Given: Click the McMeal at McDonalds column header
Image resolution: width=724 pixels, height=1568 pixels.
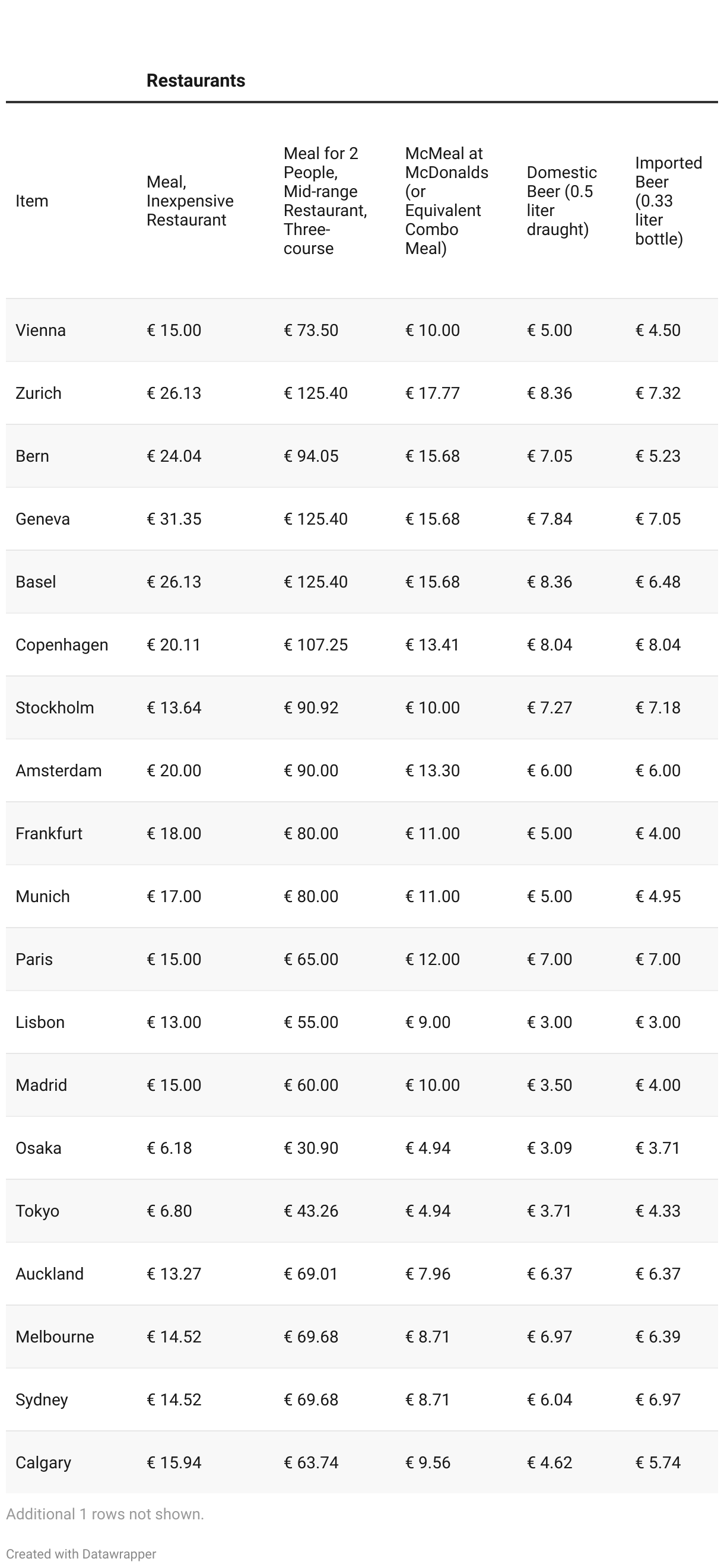Looking at the screenshot, I should click(x=447, y=201).
